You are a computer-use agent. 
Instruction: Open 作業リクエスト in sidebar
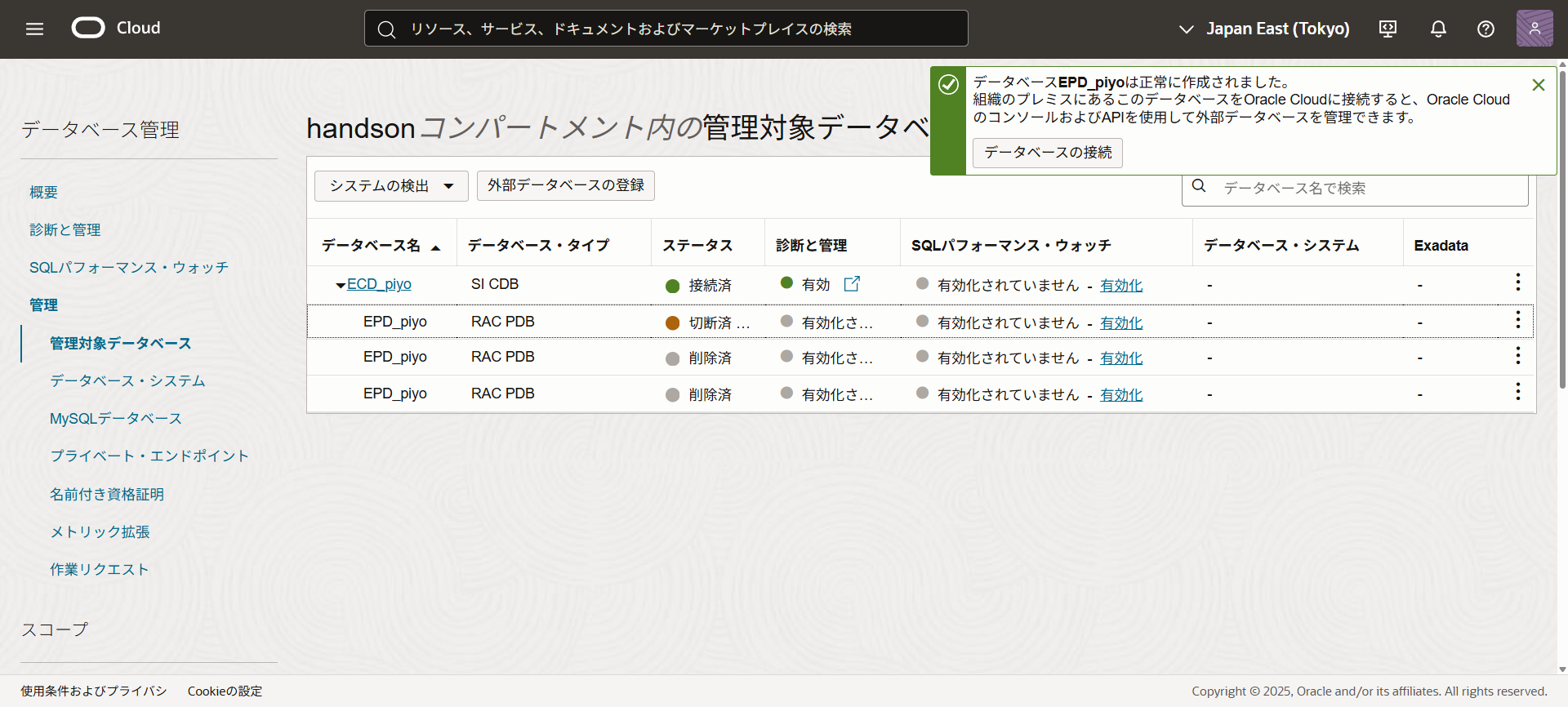99,570
